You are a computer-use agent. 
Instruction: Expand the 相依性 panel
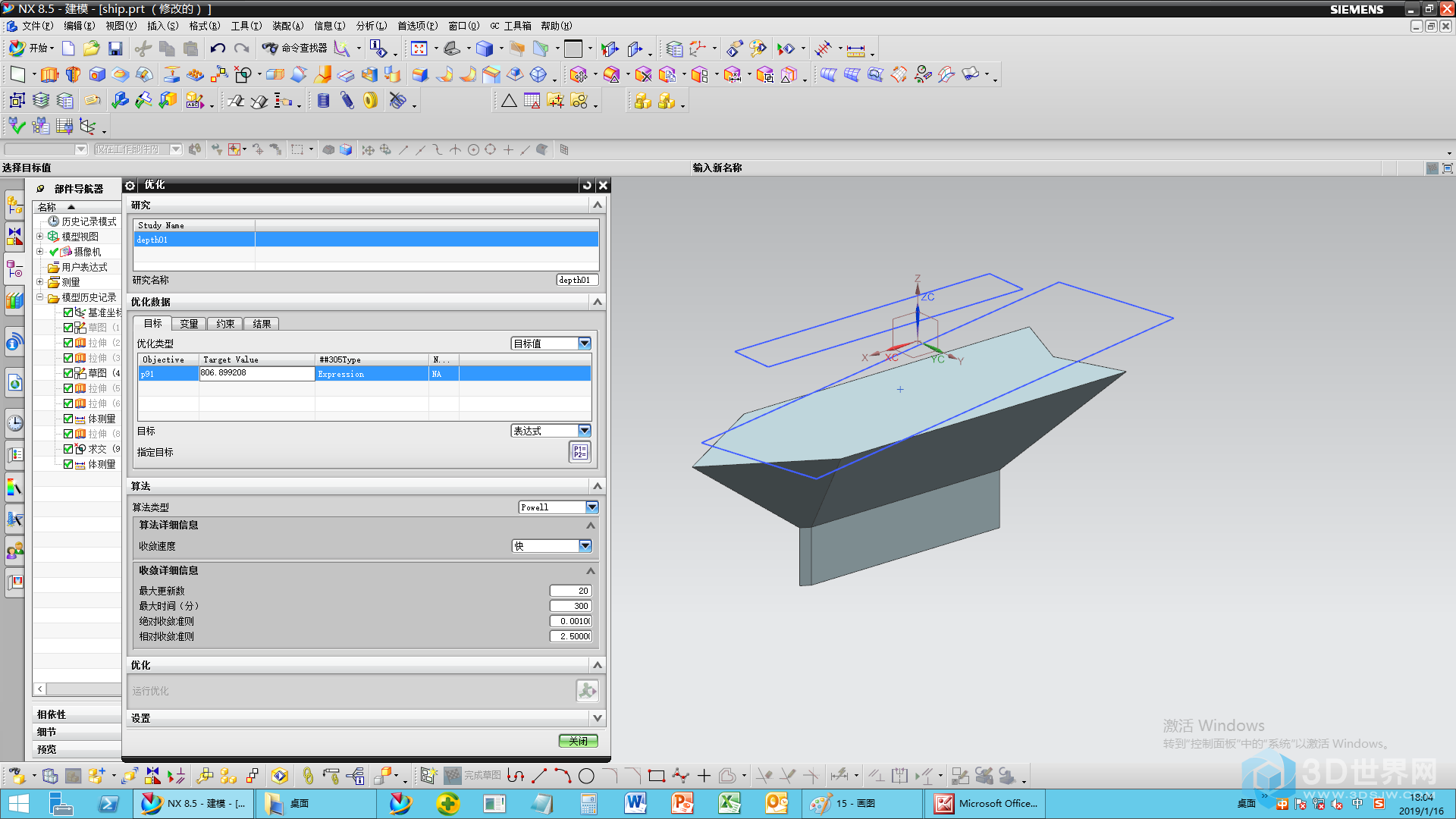[x=77, y=714]
